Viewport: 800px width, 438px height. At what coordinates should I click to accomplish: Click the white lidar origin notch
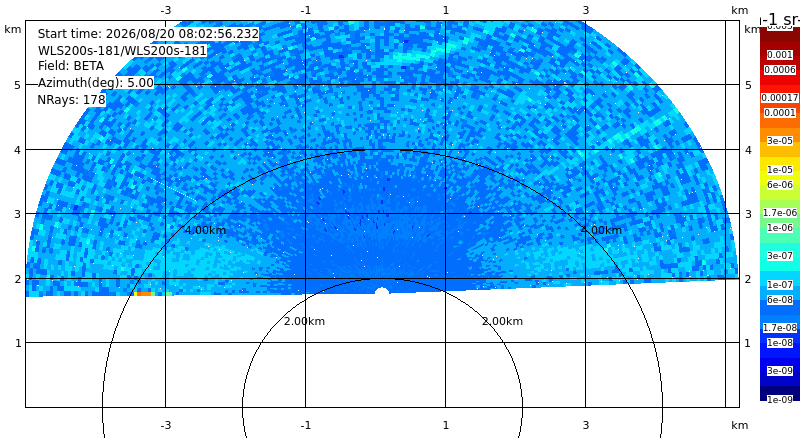coord(382,291)
